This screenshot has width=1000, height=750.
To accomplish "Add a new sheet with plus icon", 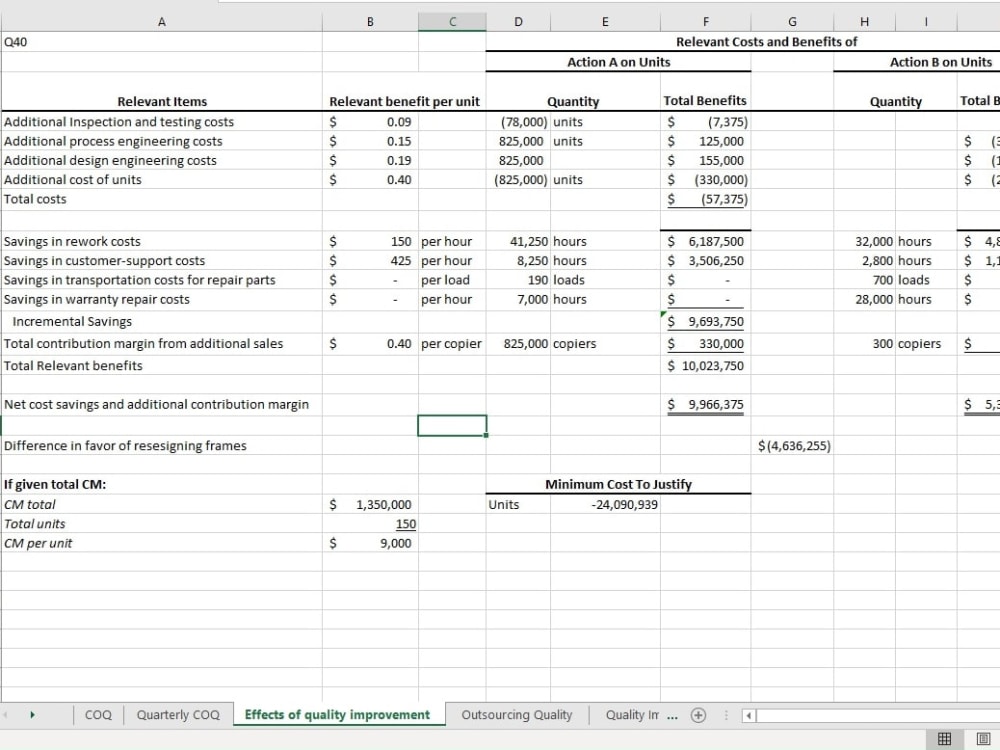I will [x=698, y=715].
